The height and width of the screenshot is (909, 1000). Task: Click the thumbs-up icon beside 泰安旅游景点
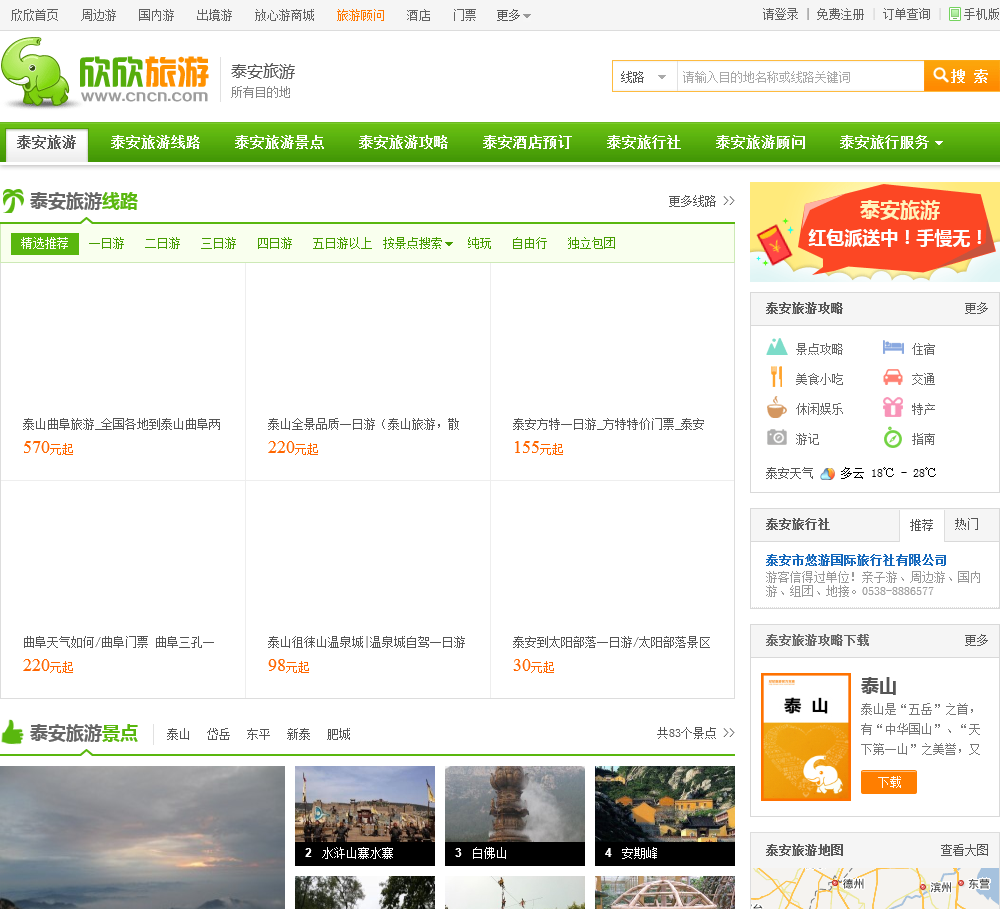[12, 732]
